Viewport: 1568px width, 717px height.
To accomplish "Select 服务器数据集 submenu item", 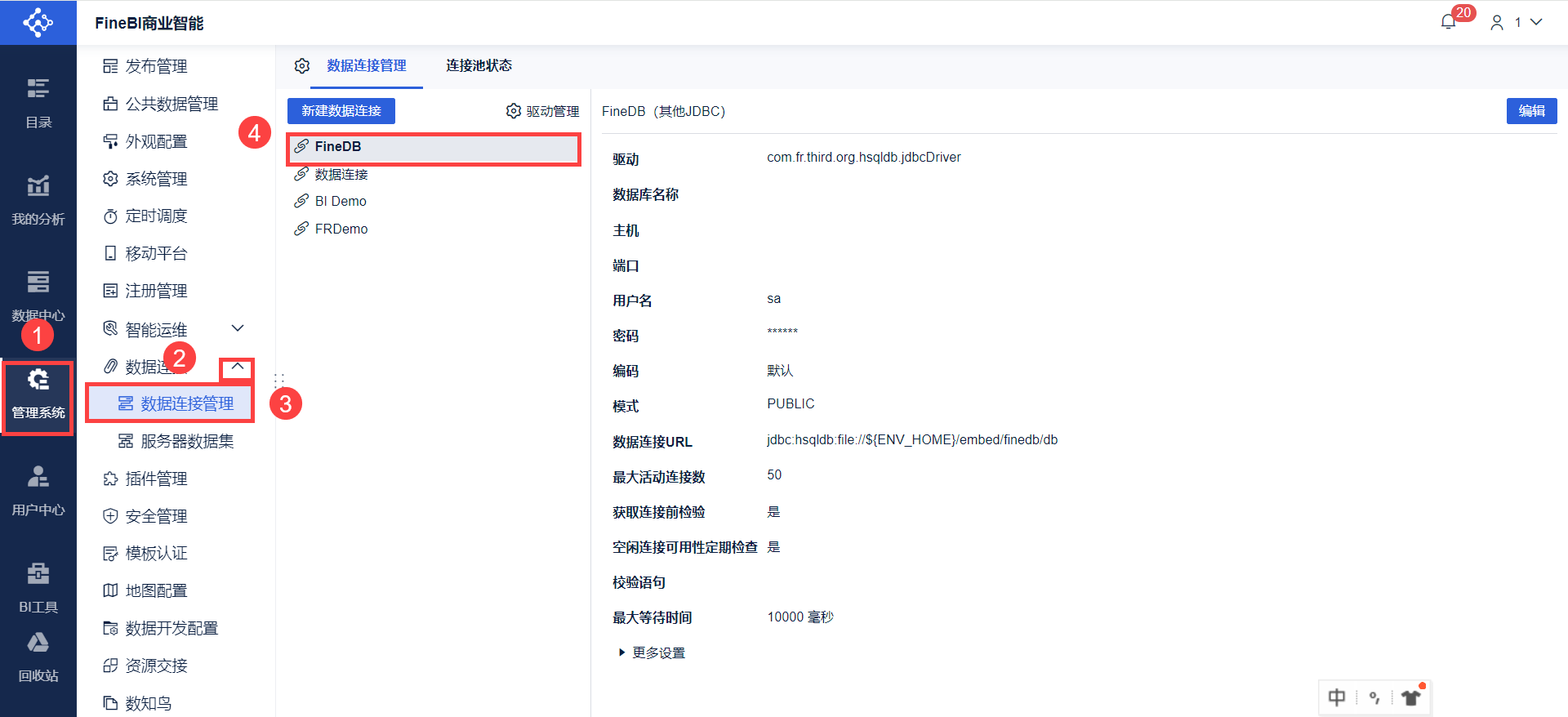I will (x=176, y=441).
